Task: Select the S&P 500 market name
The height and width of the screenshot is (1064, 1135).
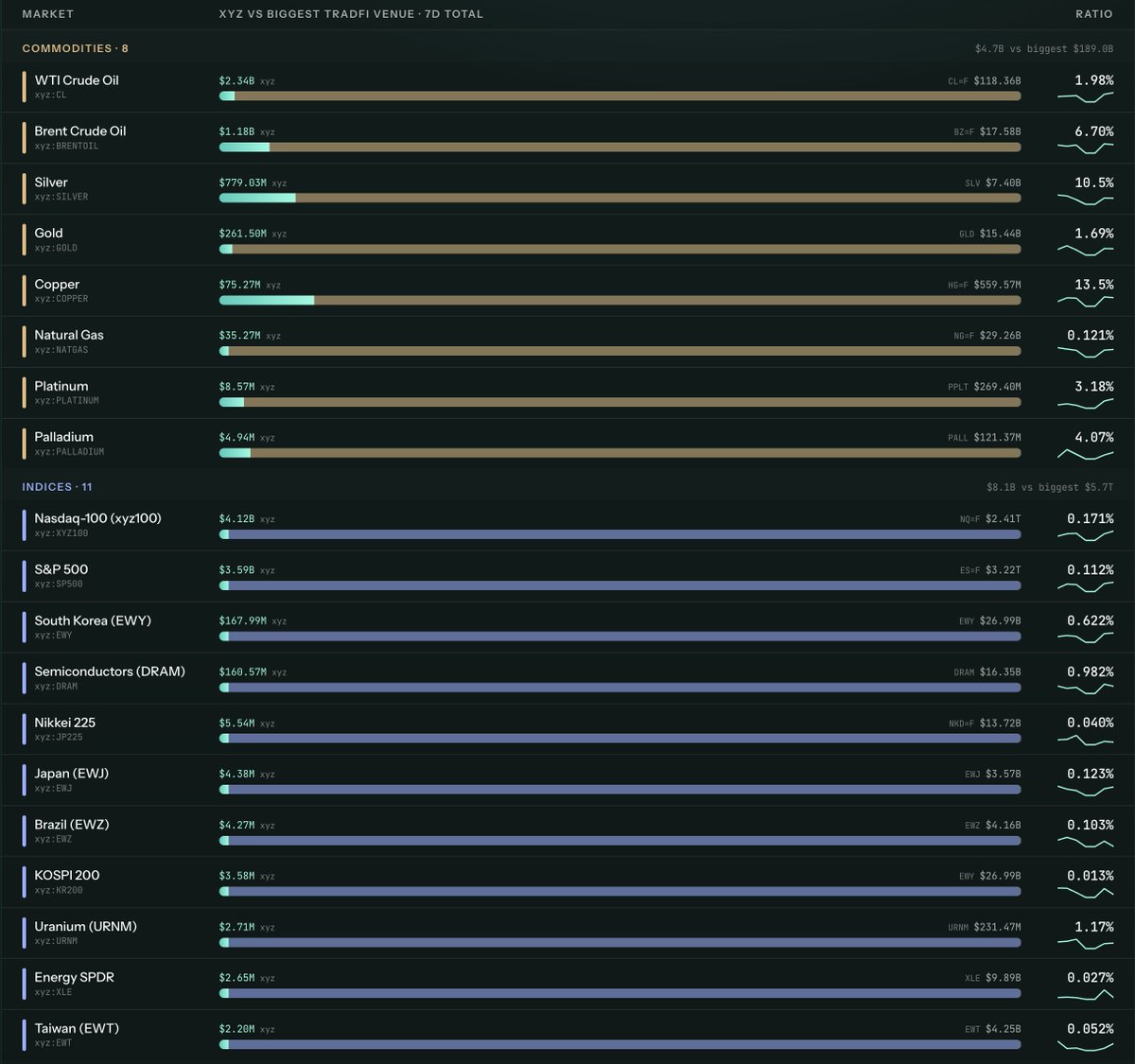Action: [61, 569]
